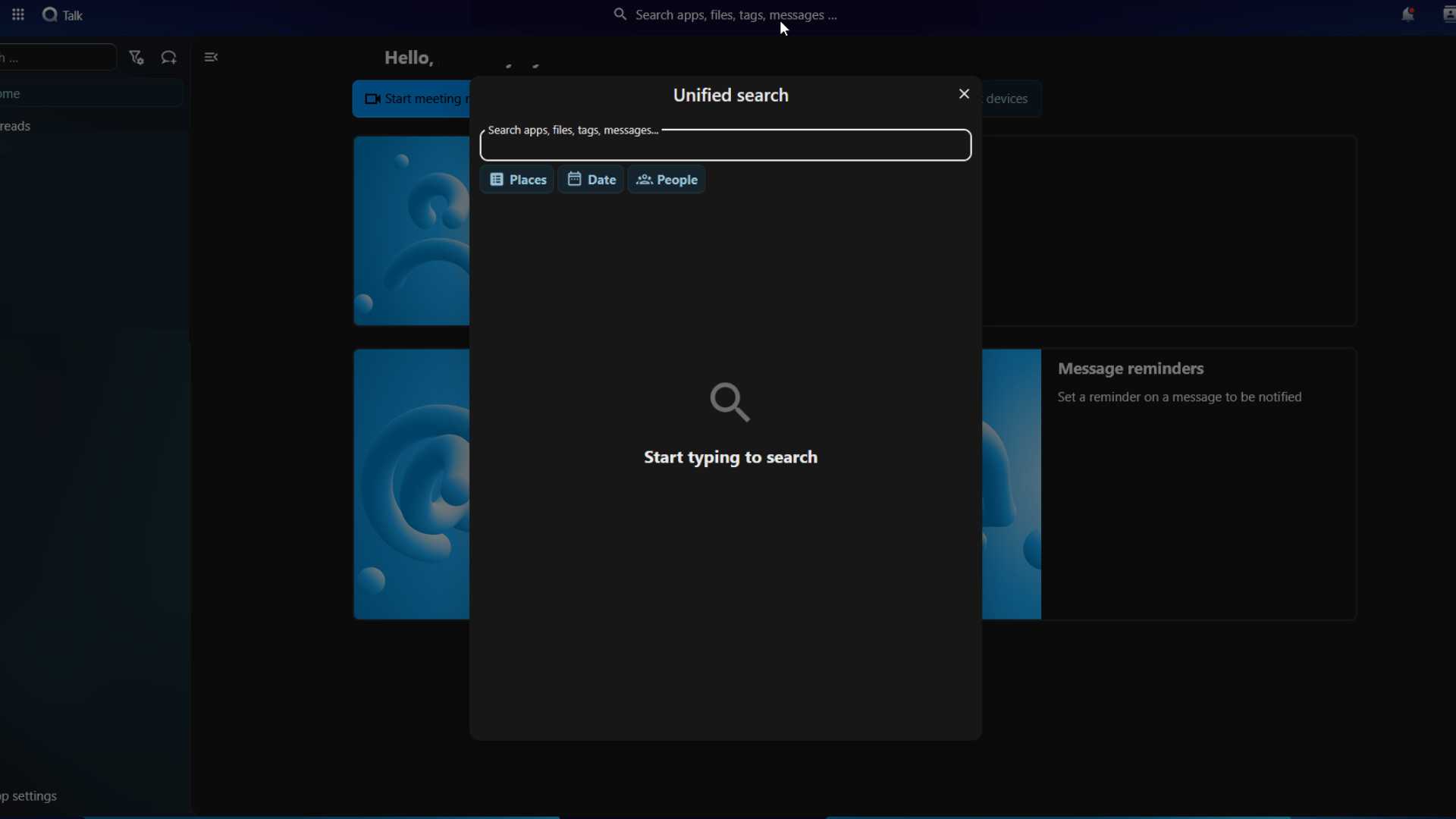Open conversation filter icon
The image size is (1456, 819).
[x=136, y=58]
